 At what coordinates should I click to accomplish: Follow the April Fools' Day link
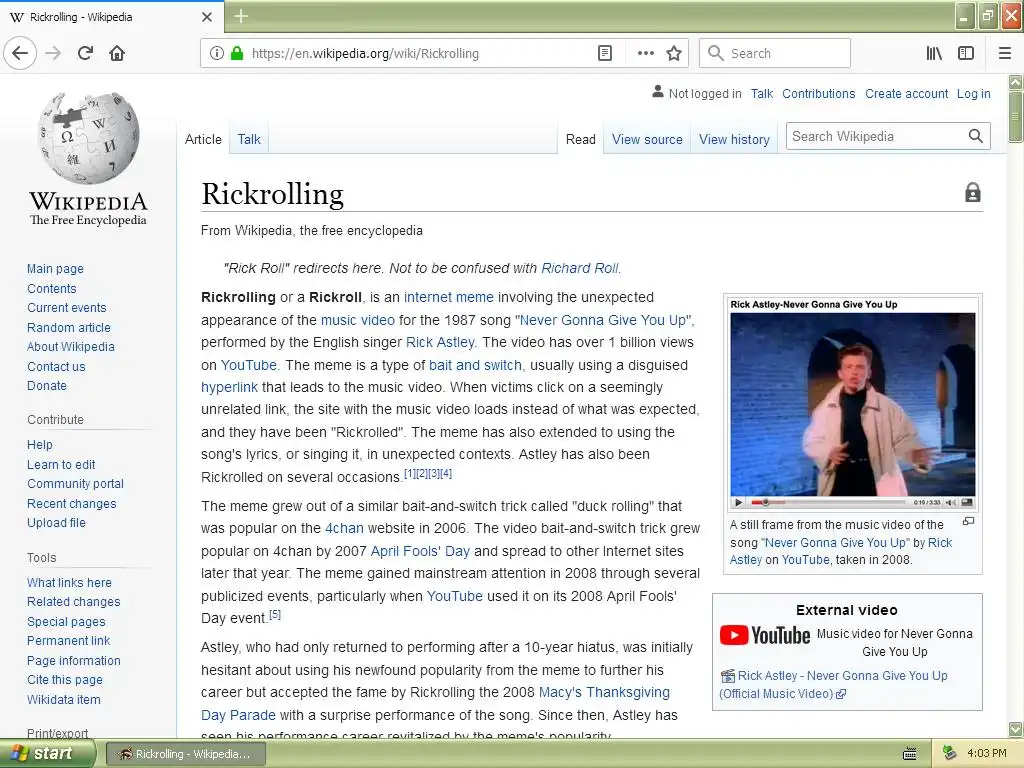coord(420,551)
